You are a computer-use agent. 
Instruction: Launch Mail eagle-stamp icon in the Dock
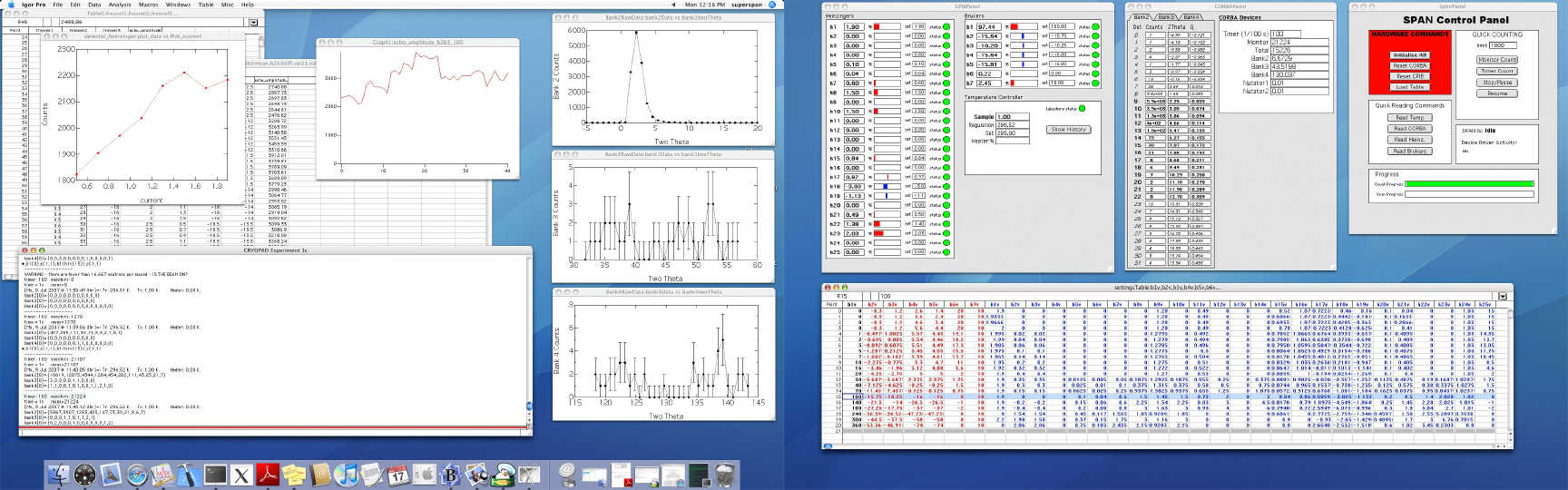pos(111,474)
